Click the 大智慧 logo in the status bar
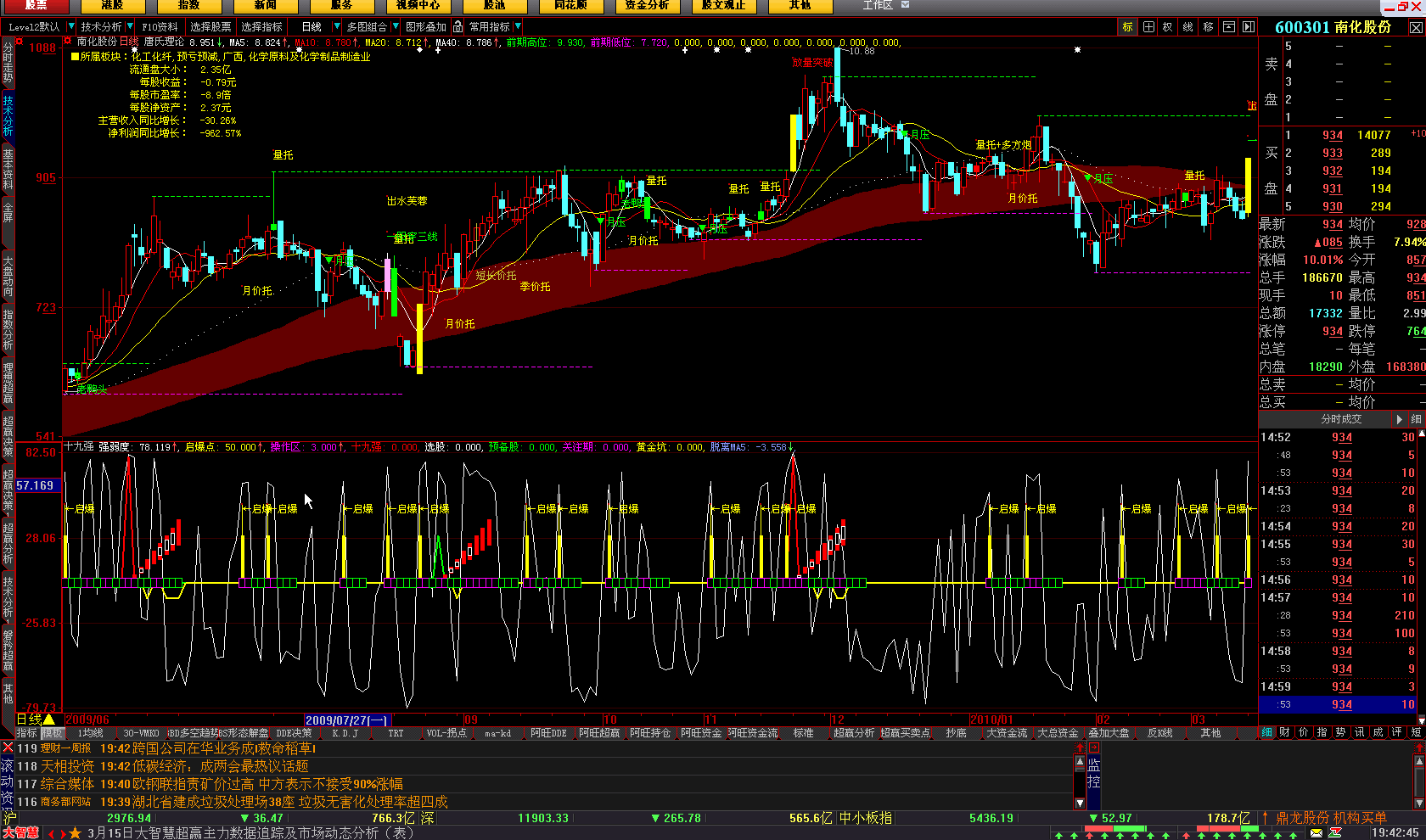Image resolution: width=1426 pixels, height=840 pixels. coord(20,833)
